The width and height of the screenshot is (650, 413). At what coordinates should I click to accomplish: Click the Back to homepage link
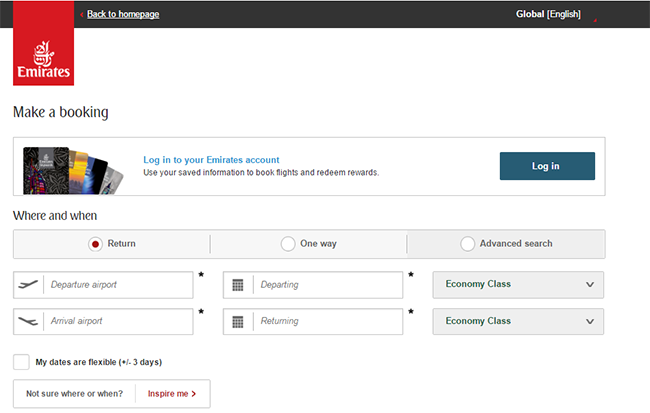click(x=123, y=14)
